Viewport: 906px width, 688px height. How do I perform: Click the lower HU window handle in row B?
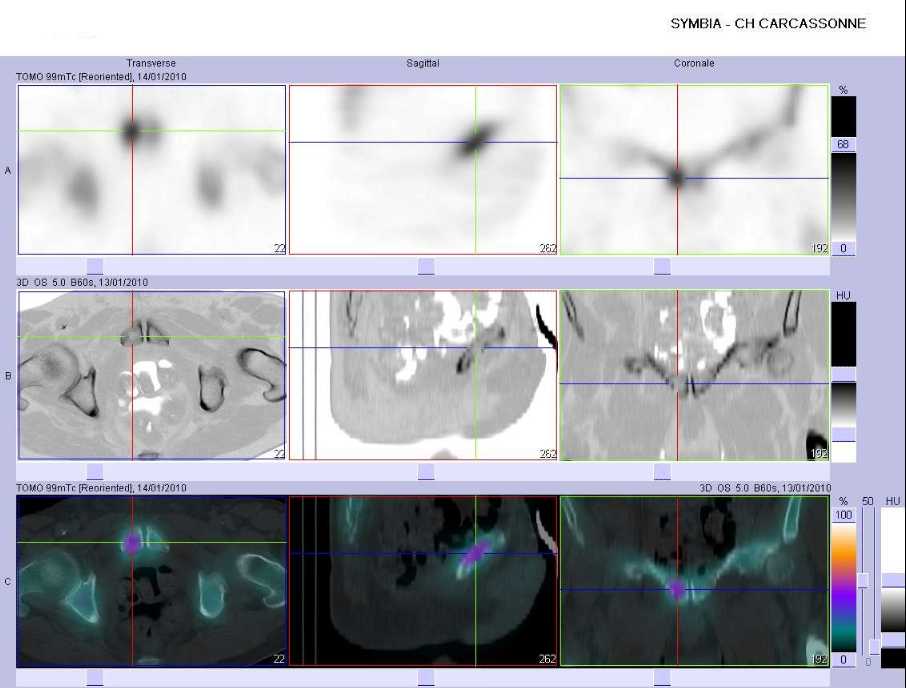[x=844, y=434]
